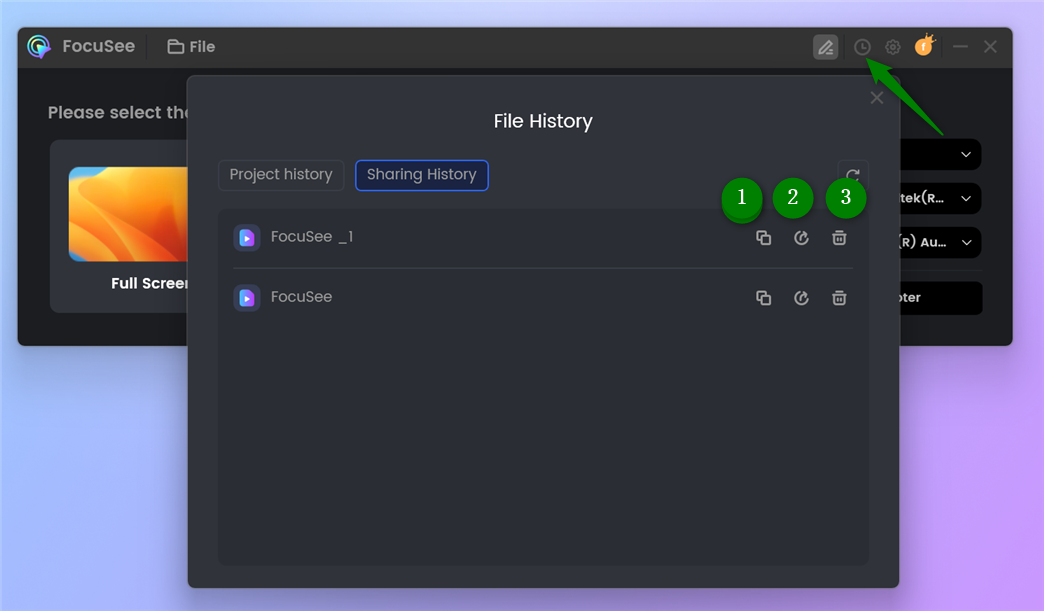
Task: Switch to Project history tab
Action: click(281, 175)
